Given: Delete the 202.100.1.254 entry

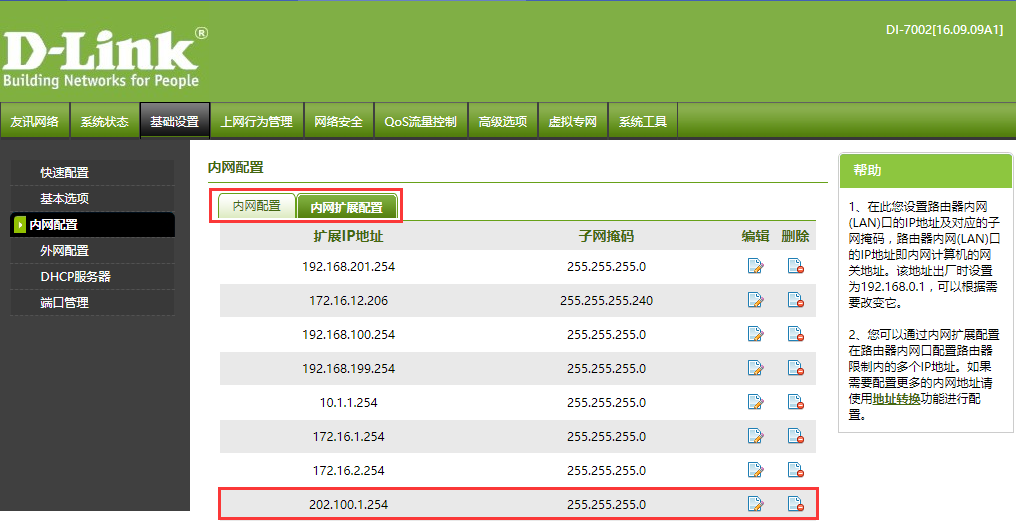Looking at the screenshot, I should (796, 504).
